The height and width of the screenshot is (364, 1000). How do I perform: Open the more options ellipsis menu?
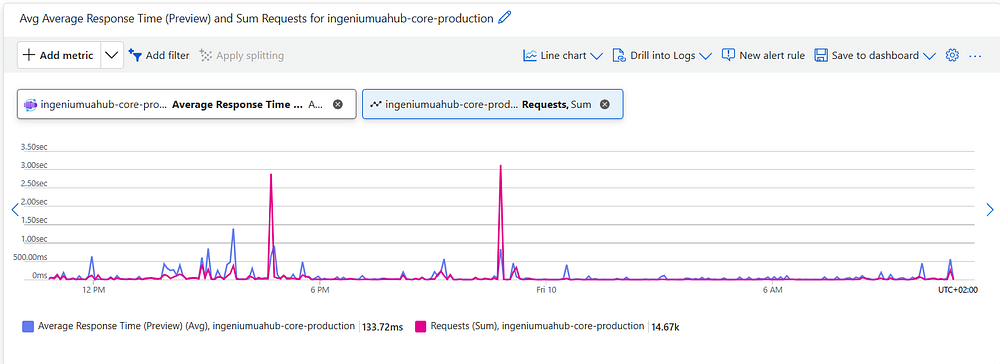point(974,55)
